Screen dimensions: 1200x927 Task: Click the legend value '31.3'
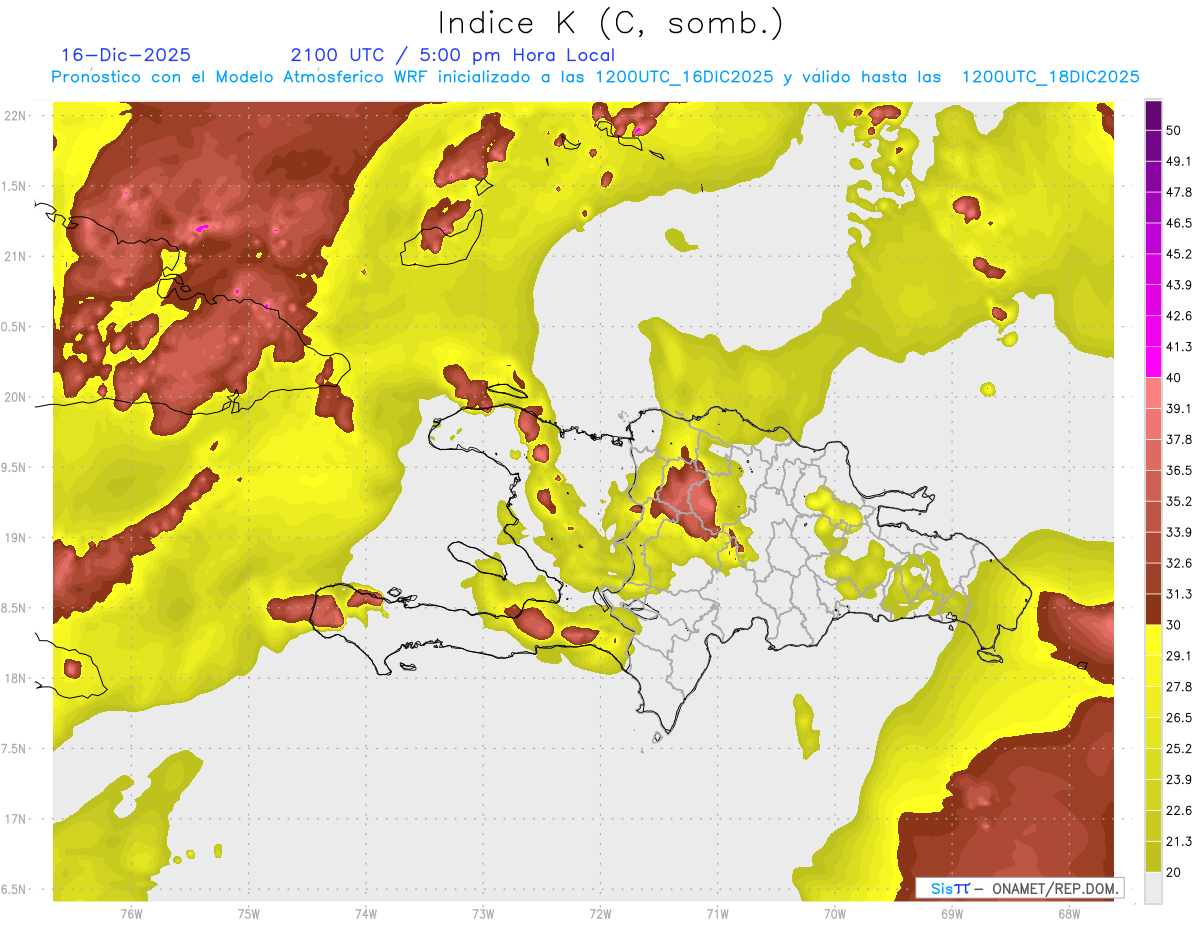pos(1179,594)
